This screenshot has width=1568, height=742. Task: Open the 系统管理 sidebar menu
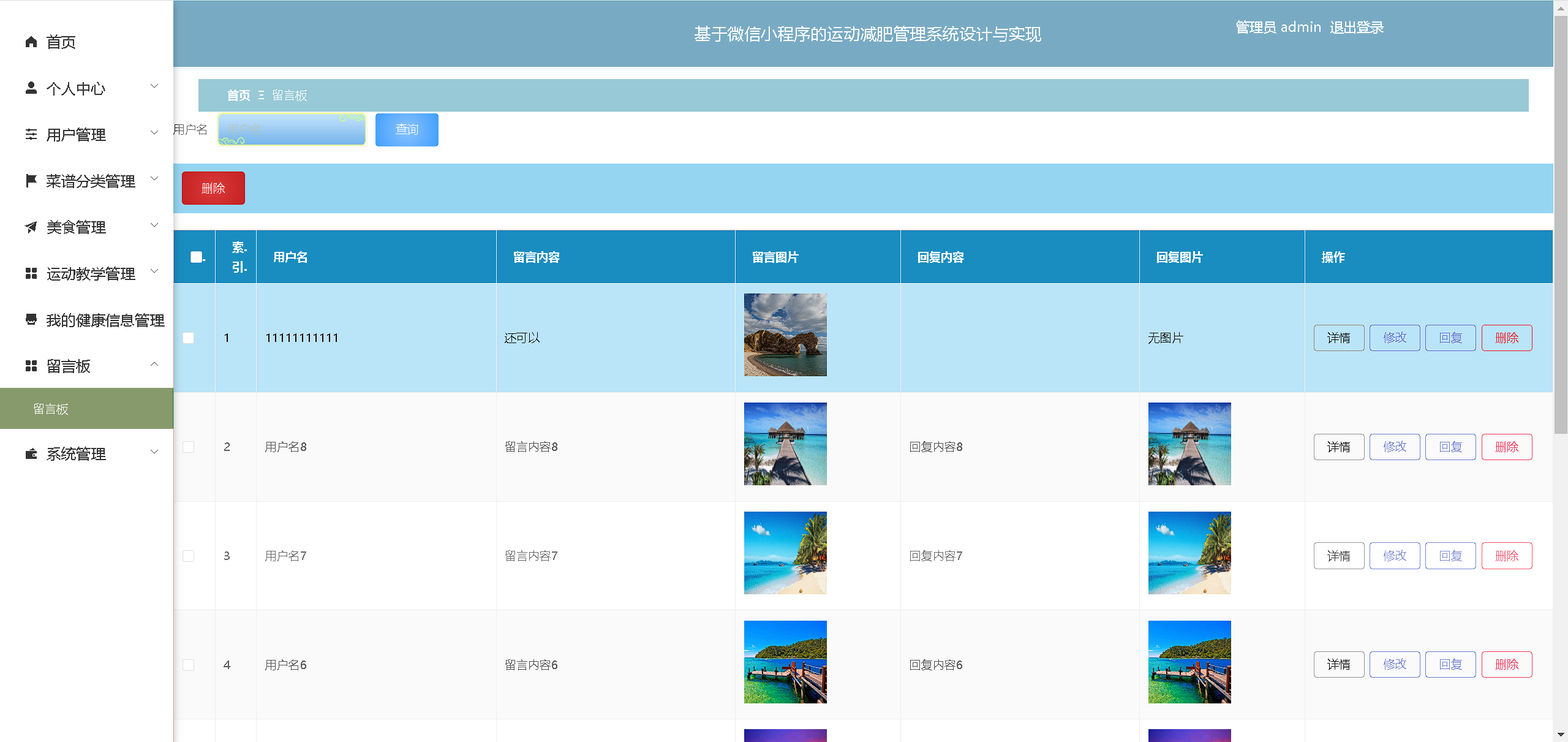(86, 454)
